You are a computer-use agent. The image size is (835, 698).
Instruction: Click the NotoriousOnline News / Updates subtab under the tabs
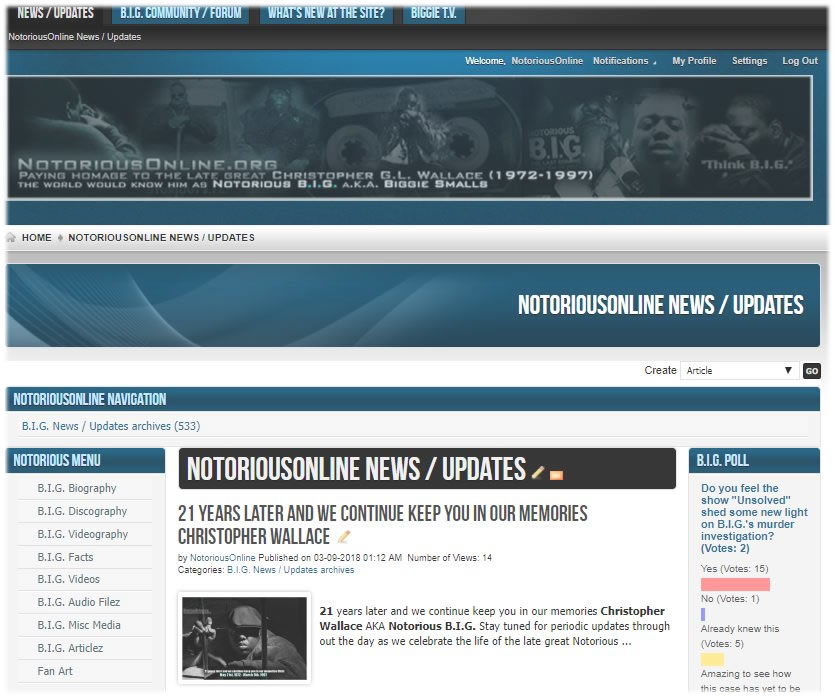point(75,37)
